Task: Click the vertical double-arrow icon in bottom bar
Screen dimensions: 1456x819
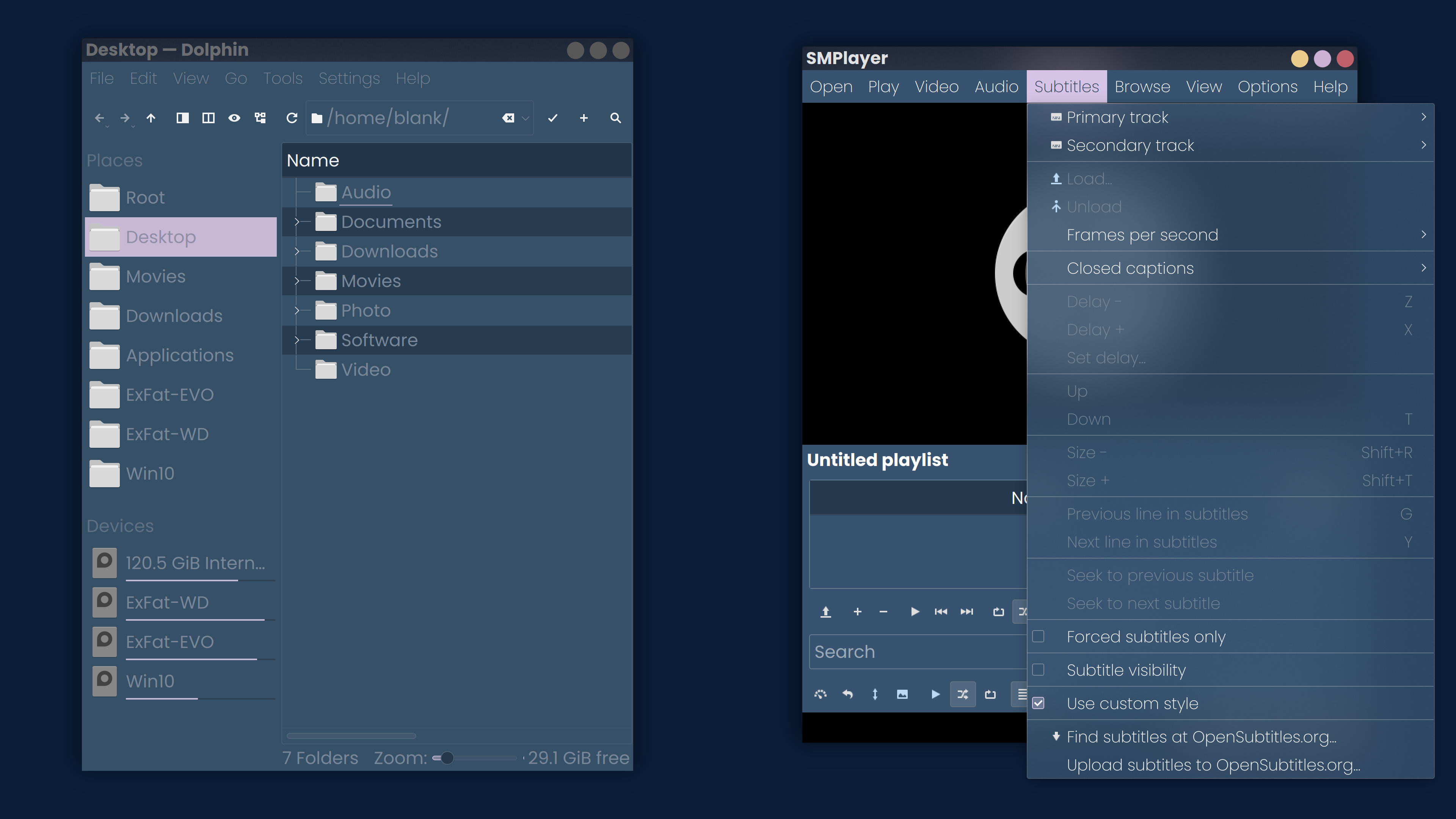Action: 875,694
